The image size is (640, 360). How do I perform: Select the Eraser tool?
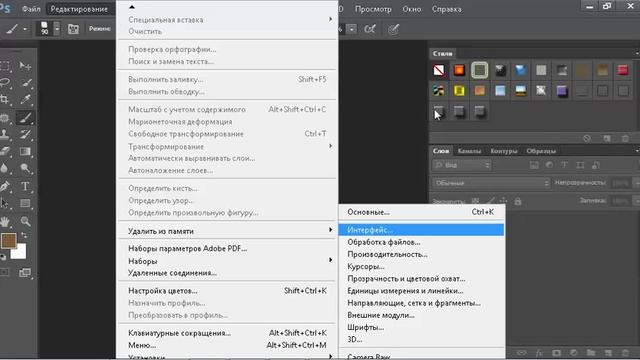pos(5,151)
